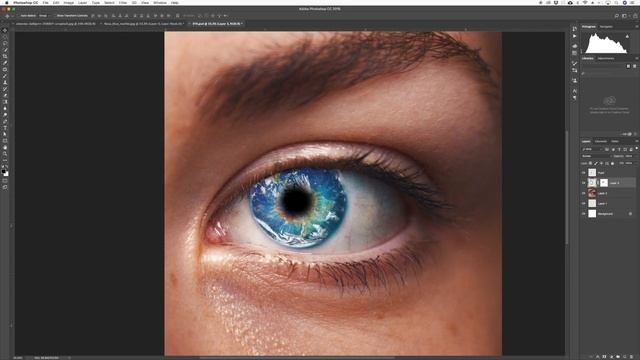Toggle visibility of selected masked layer
Image resolution: width=640 pixels, height=360 pixels.
[x=584, y=183]
